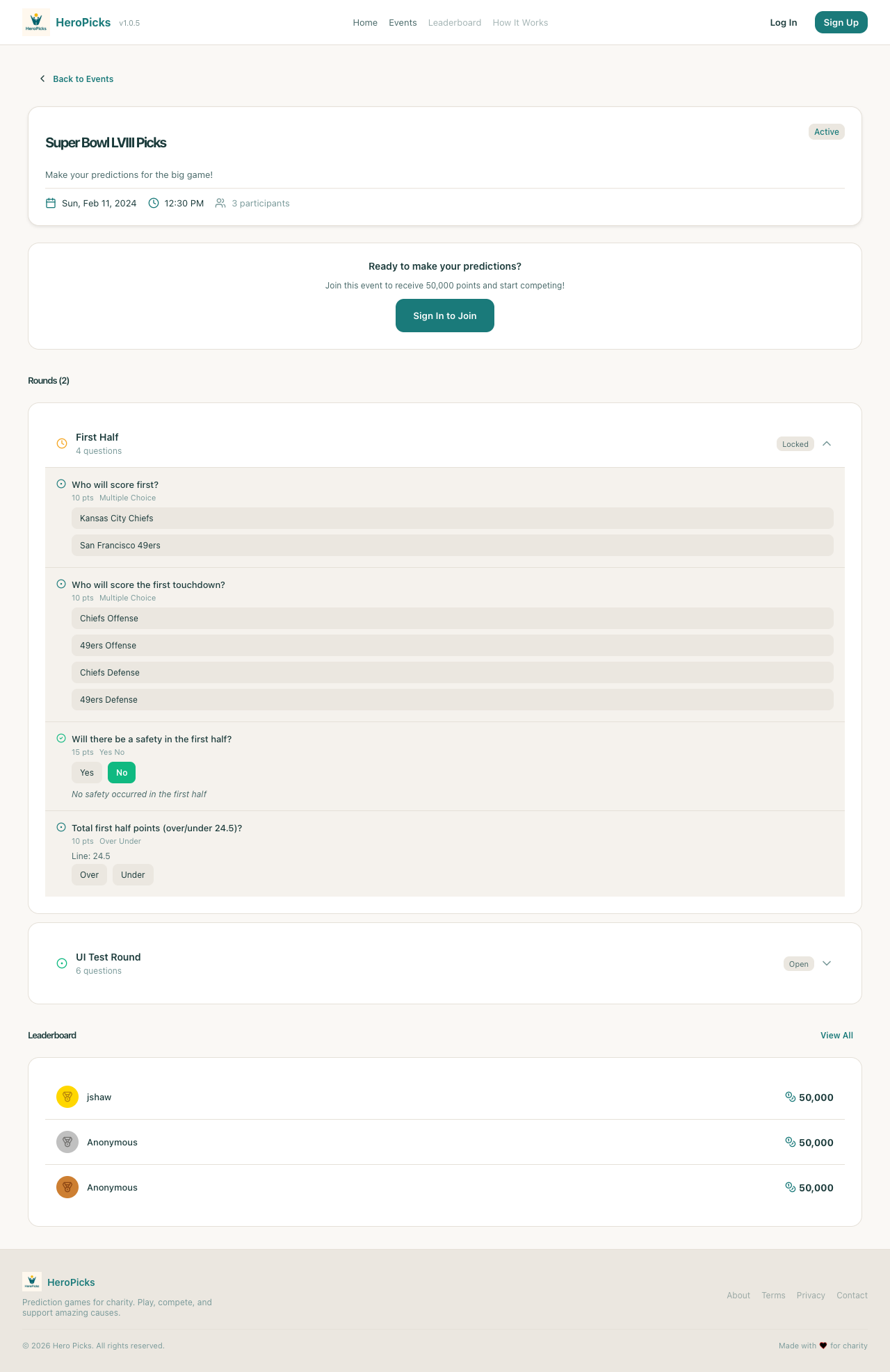Click the bronze medal icon in leaderboard
Image resolution: width=890 pixels, height=1372 pixels.
[67, 1187]
